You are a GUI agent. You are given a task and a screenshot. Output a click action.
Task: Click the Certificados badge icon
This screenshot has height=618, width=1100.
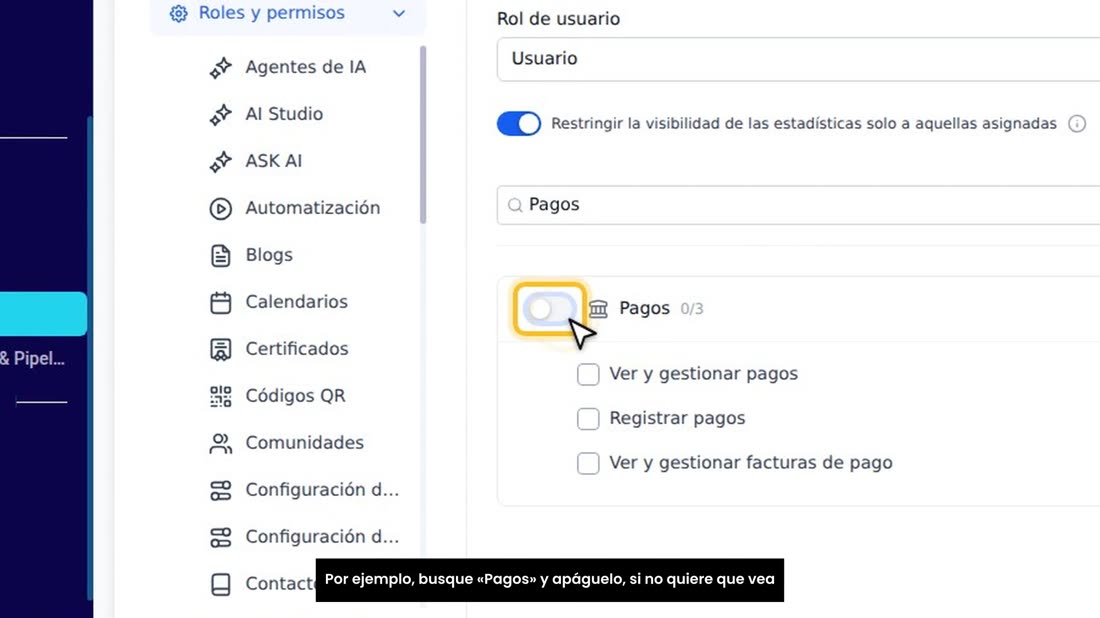coord(220,349)
